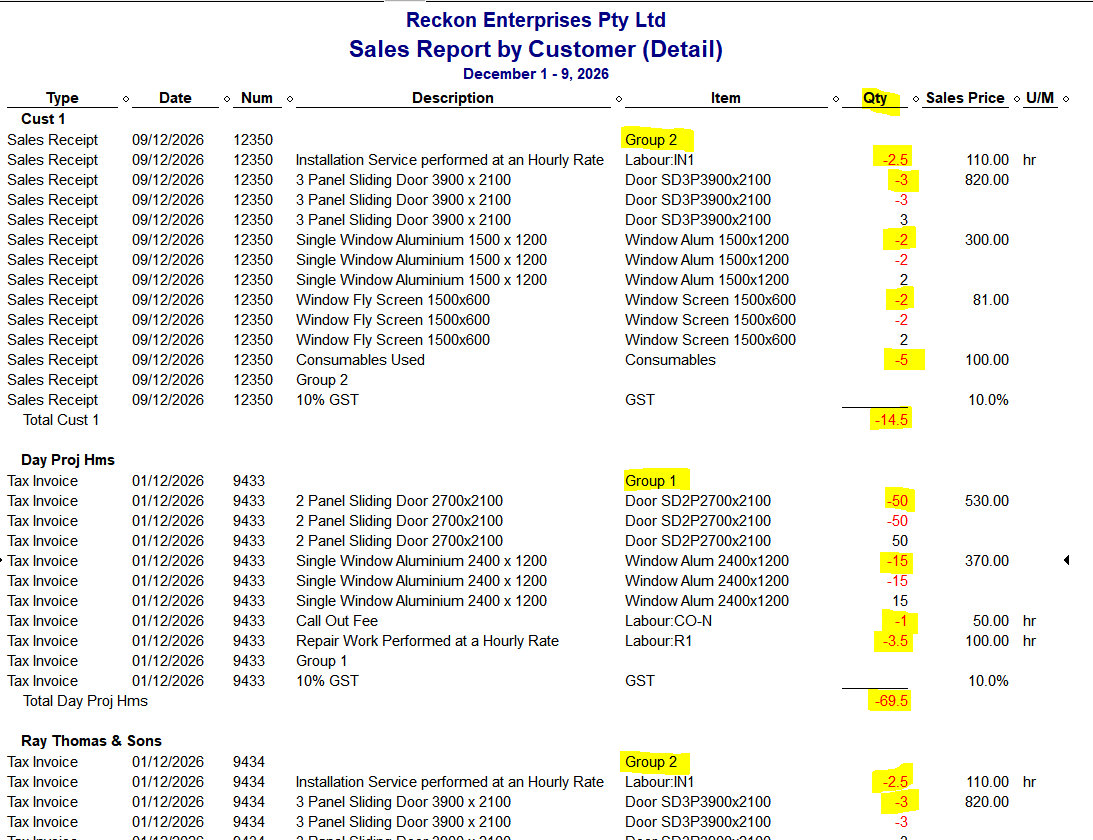
Task: Click invoice number 9434 on Labour:IN1 row
Action: click(249, 782)
